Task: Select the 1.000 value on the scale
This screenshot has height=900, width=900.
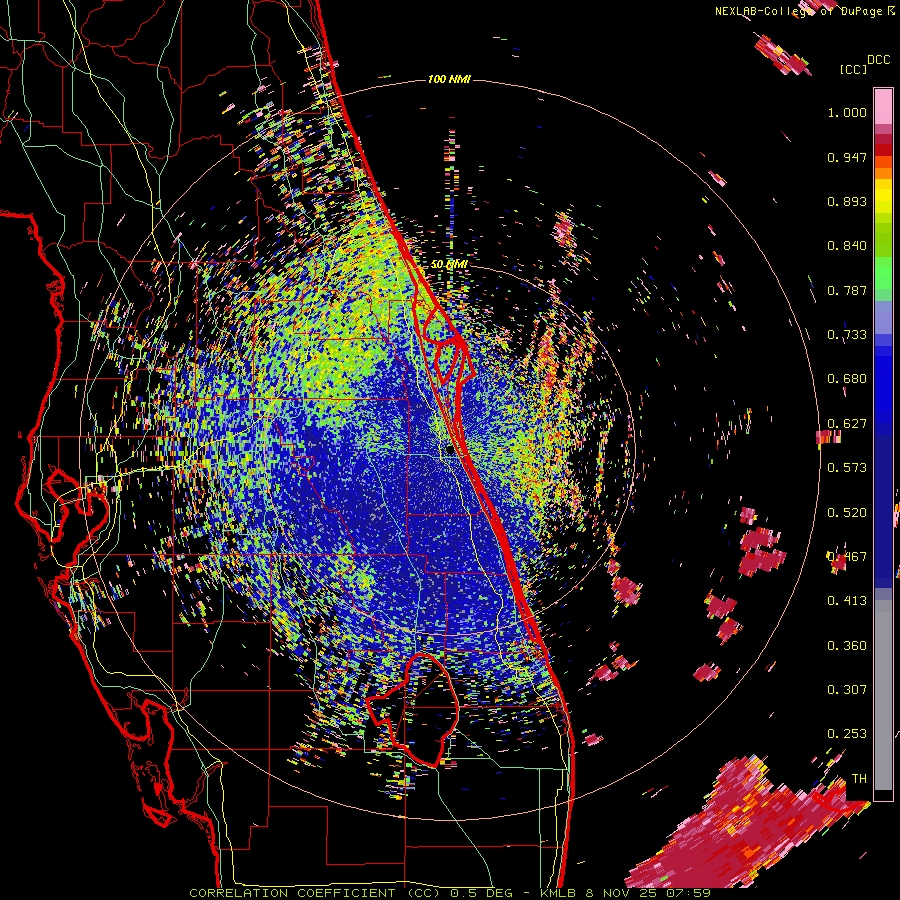Action: point(847,112)
